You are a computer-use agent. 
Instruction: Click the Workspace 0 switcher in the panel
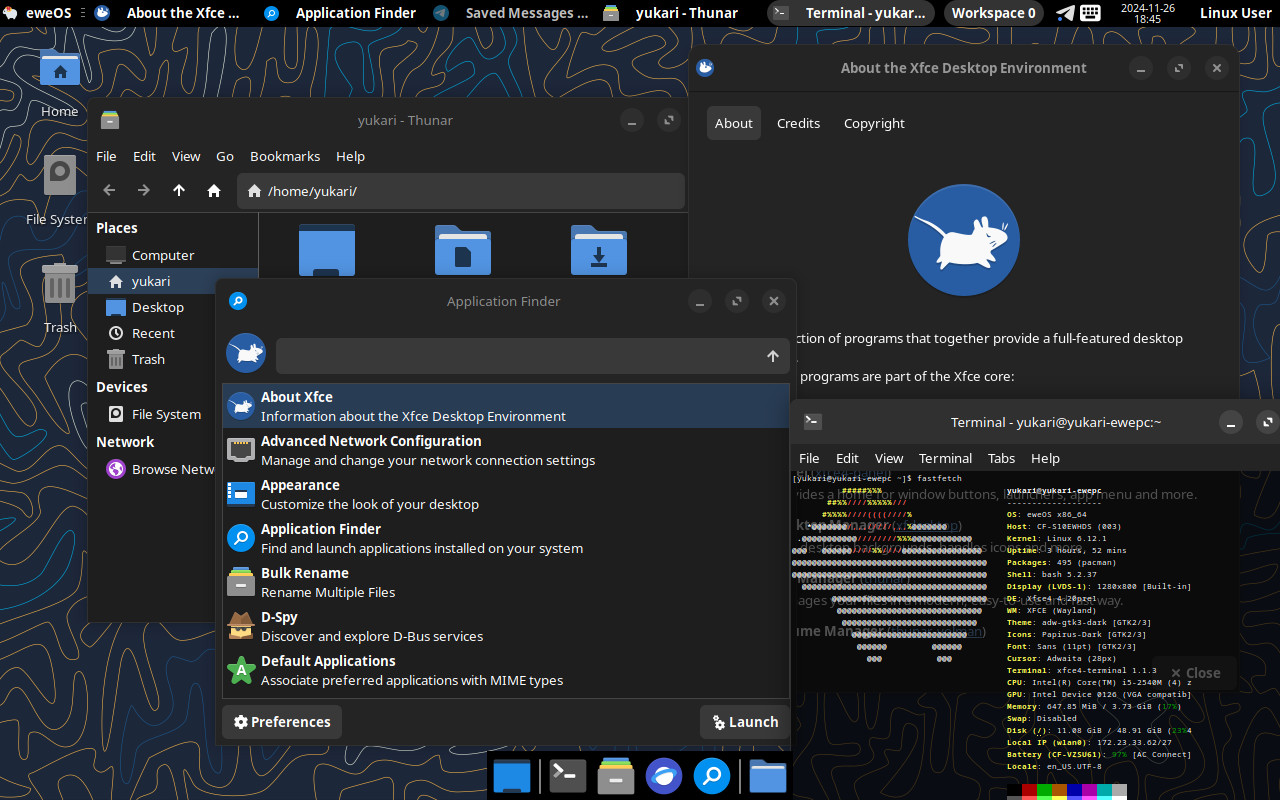993,13
